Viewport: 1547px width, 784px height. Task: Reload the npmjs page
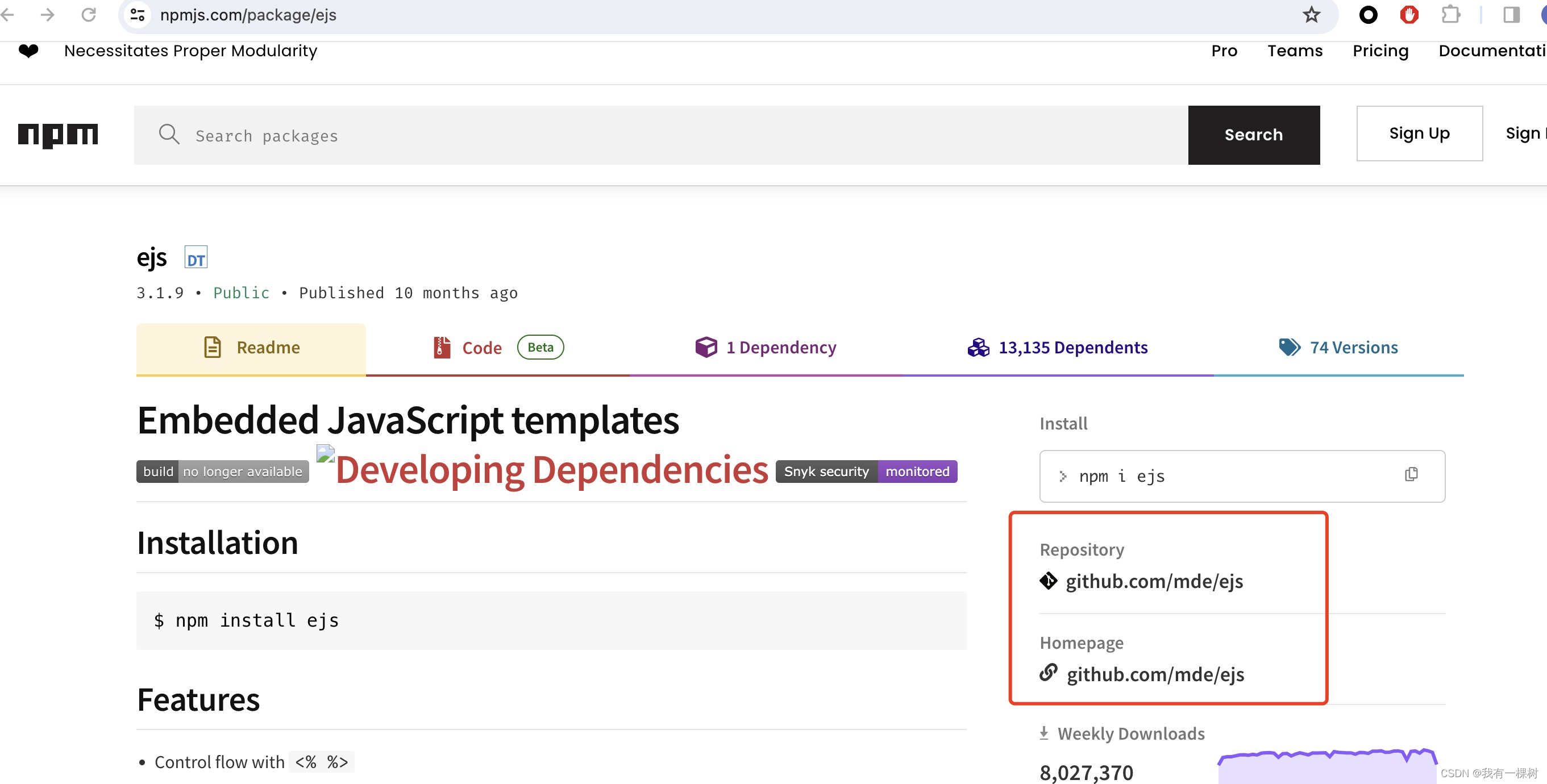[x=89, y=15]
